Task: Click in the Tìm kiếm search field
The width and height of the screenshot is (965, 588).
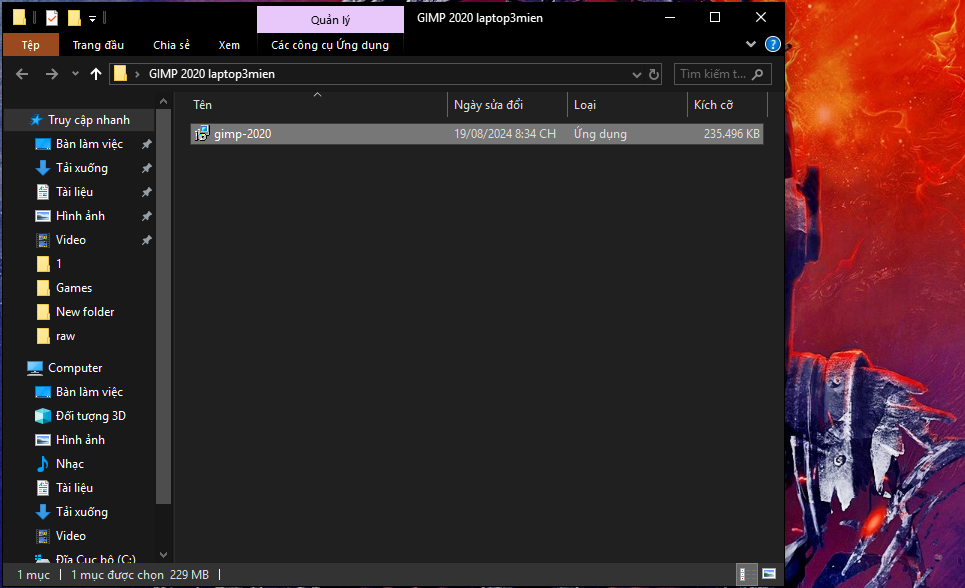Action: tap(712, 74)
